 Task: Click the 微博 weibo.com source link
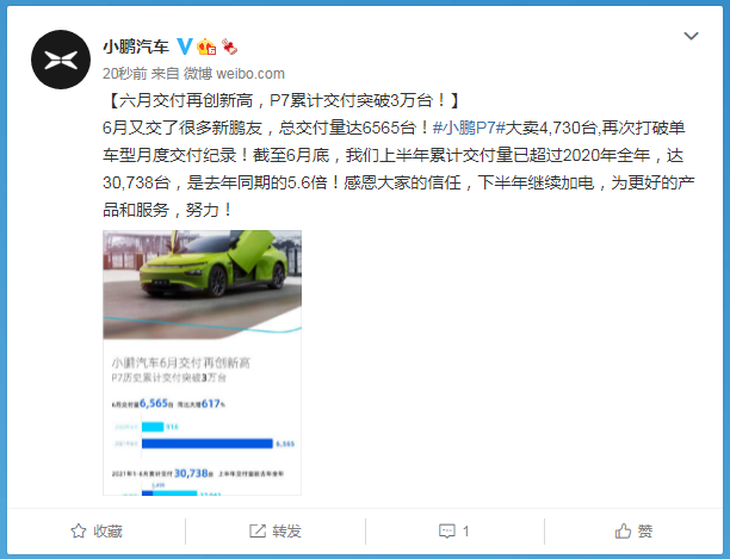coord(234,74)
